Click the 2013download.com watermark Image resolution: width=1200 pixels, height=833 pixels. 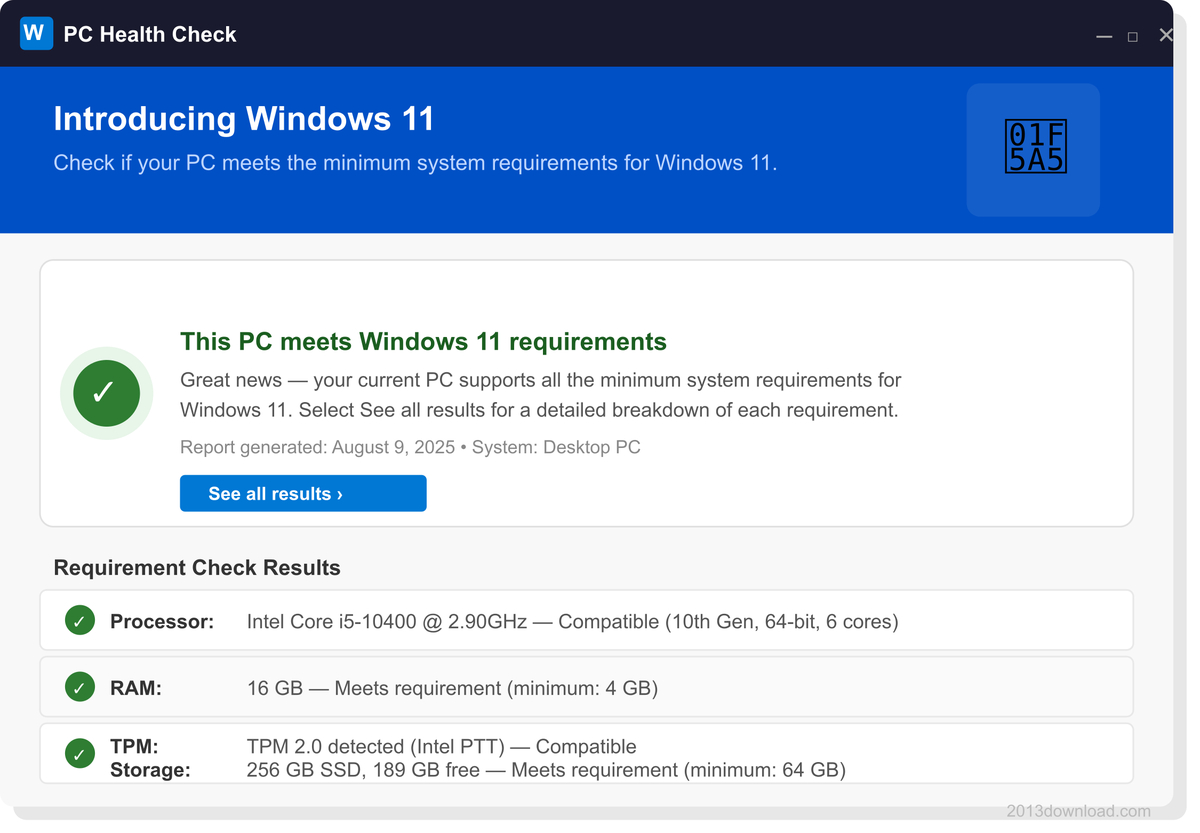click(x=1078, y=811)
